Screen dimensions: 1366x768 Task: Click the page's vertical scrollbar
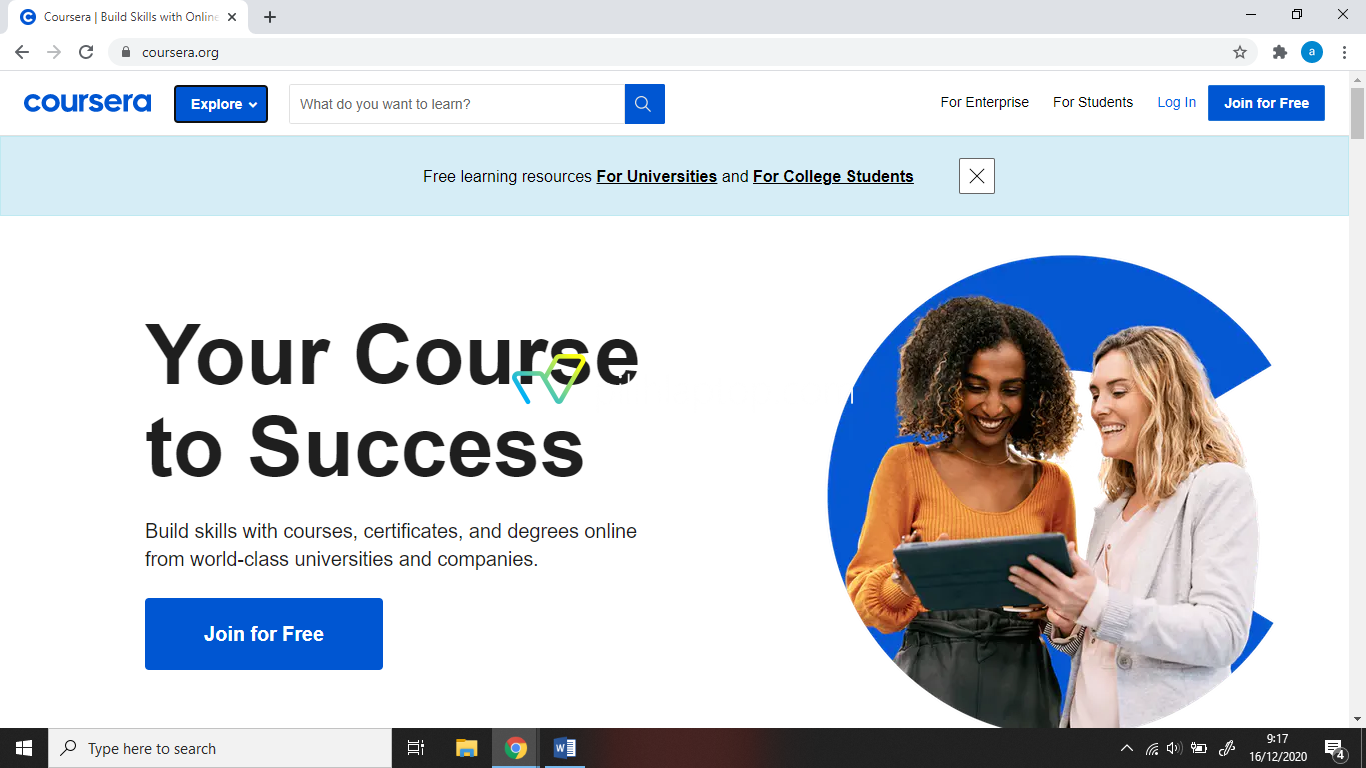pyautogui.click(x=1357, y=400)
